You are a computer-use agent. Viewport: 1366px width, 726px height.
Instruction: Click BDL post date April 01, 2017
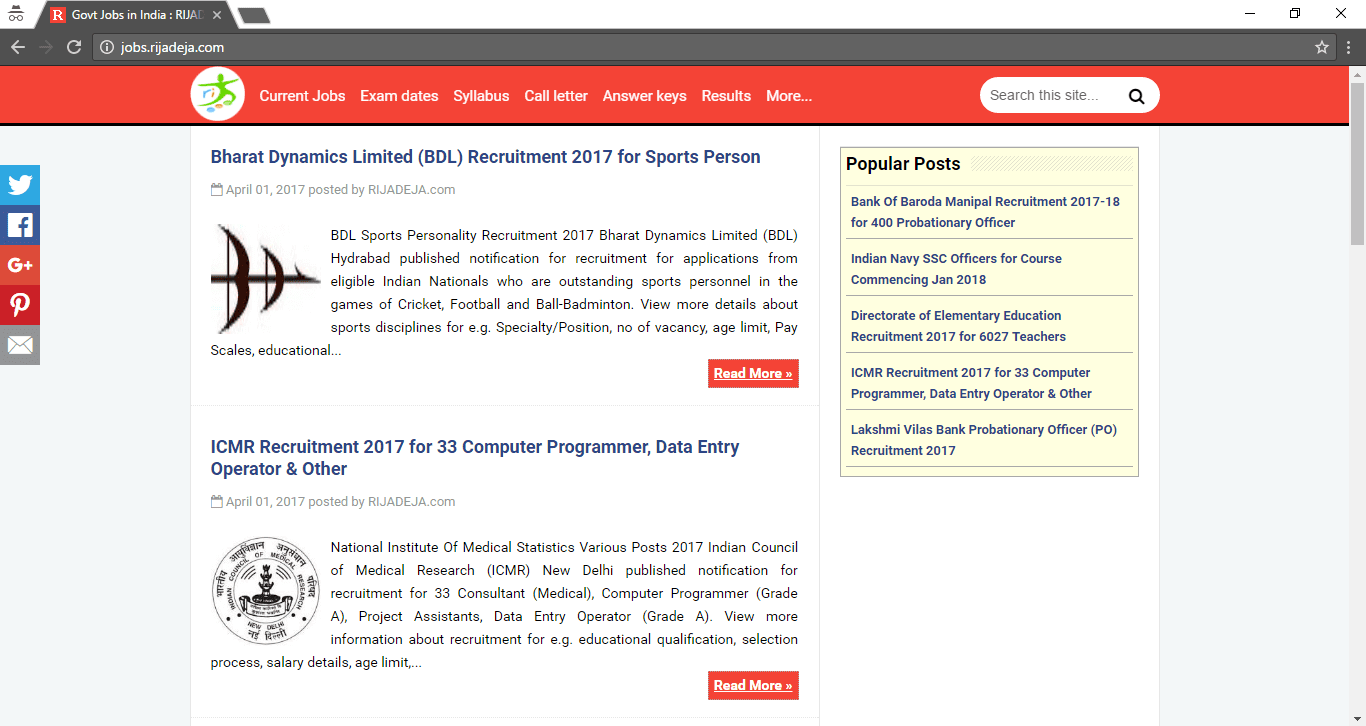tap(265, 189)
